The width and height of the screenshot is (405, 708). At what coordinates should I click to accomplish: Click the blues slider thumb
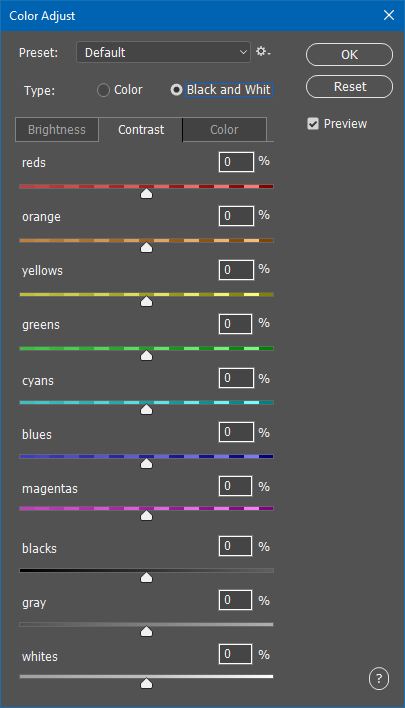[x=146, y=464]
